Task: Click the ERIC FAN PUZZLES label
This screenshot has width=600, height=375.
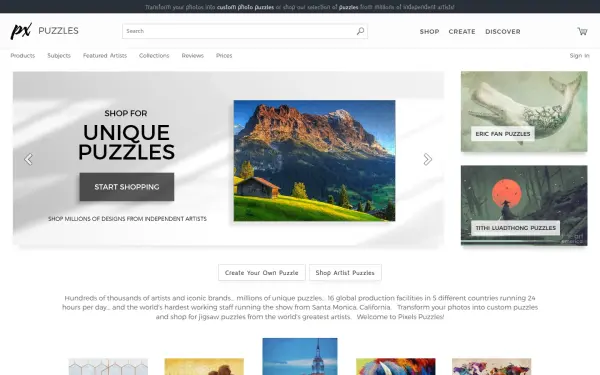Action: coord(503,134)
